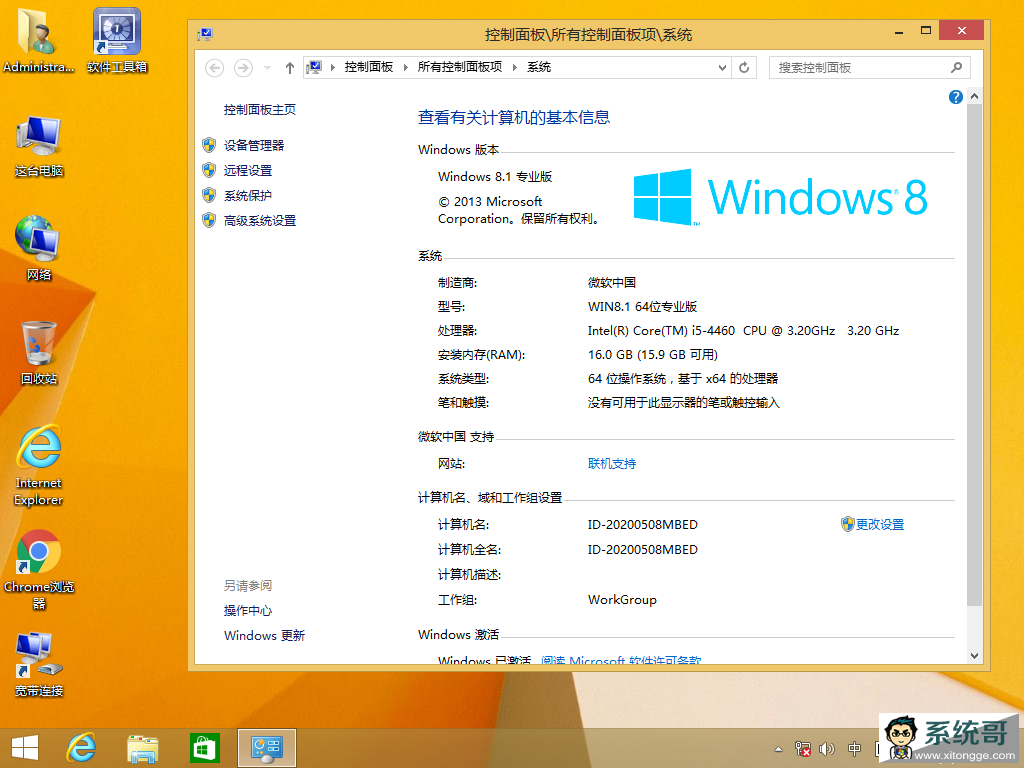Open recent locations dropdown arrow
The height and width of the screenshot is (768, 1024).
click(267, 67)
